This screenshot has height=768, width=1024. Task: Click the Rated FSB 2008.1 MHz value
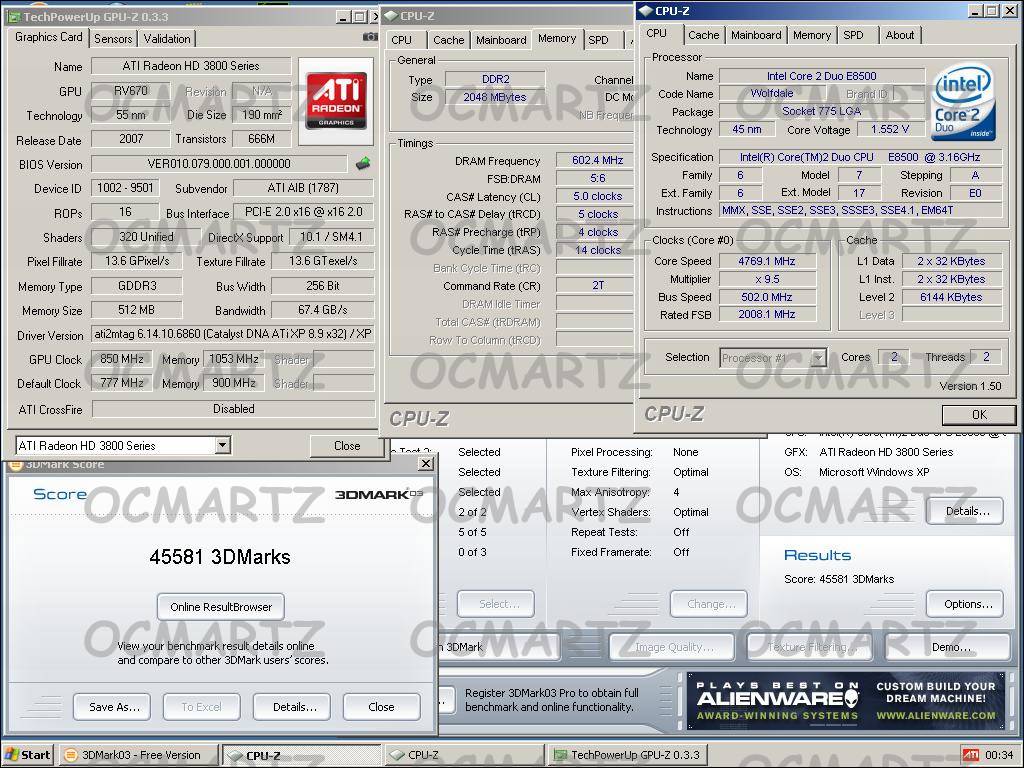click(767, 315)
